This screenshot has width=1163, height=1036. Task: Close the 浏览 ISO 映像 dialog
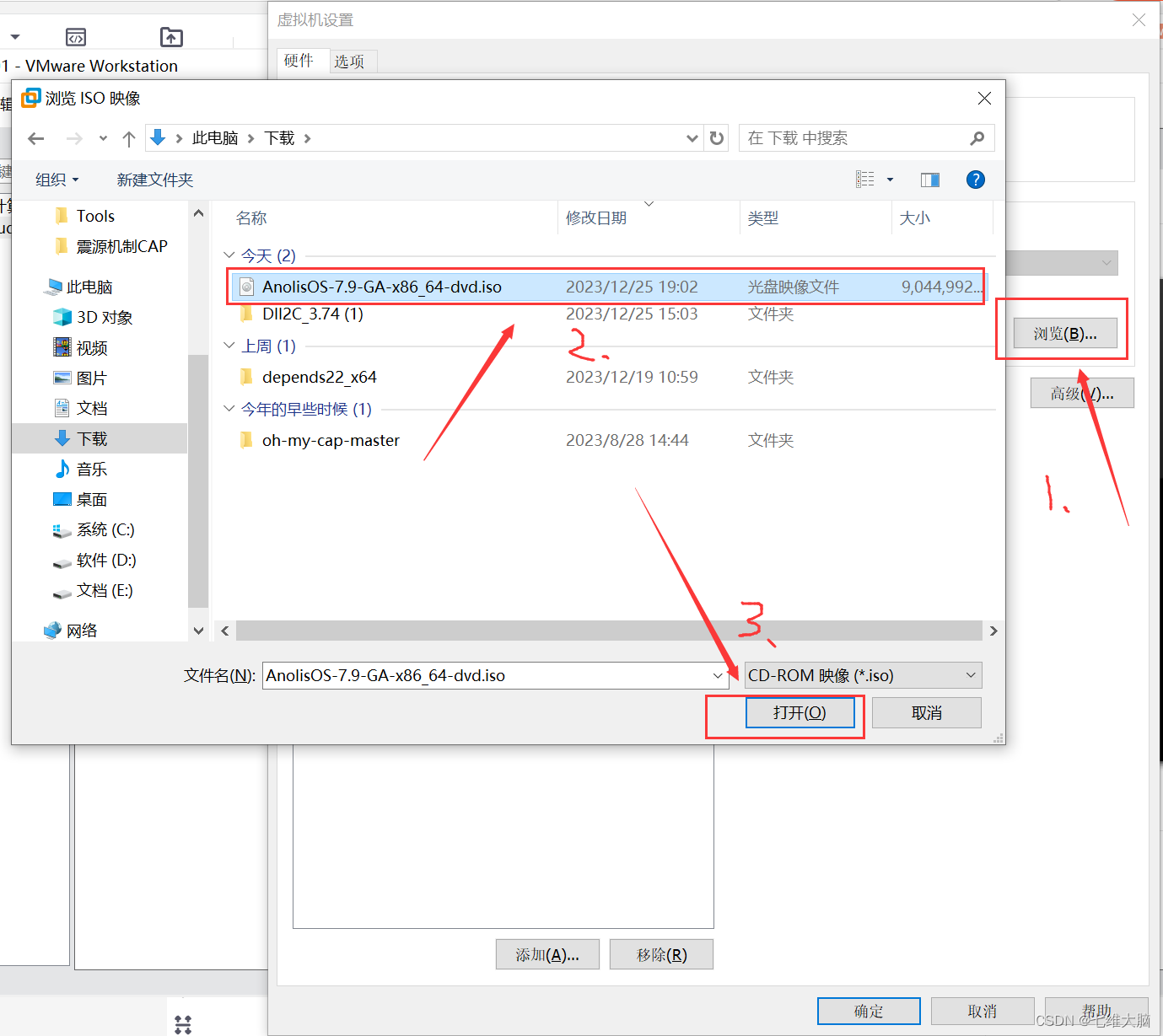(x=984, y=99)
